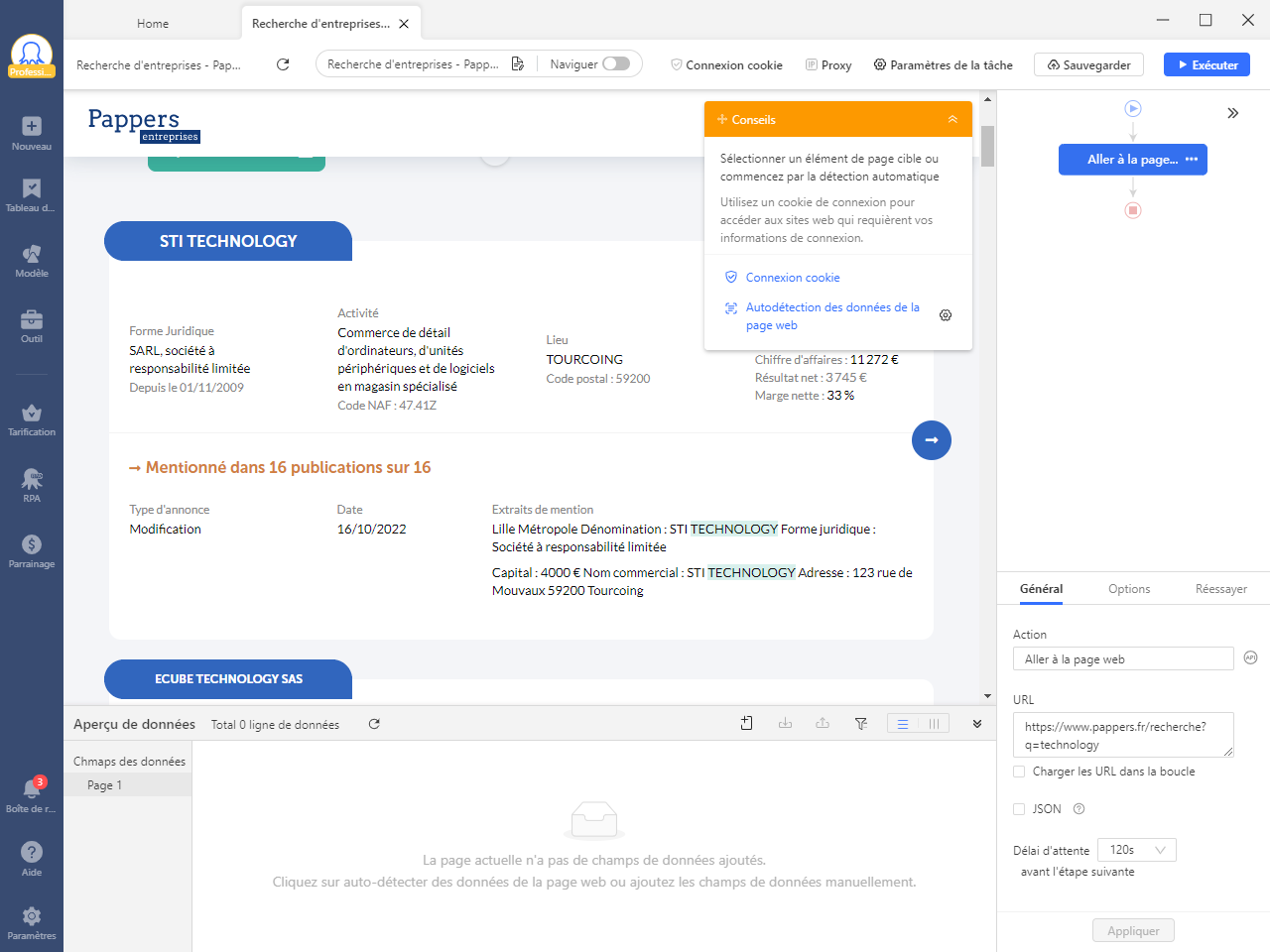Viewport: 1270px width, 952px height.
Task: Close the Recherche d'entreprises tab
Action: coord(404,24)
